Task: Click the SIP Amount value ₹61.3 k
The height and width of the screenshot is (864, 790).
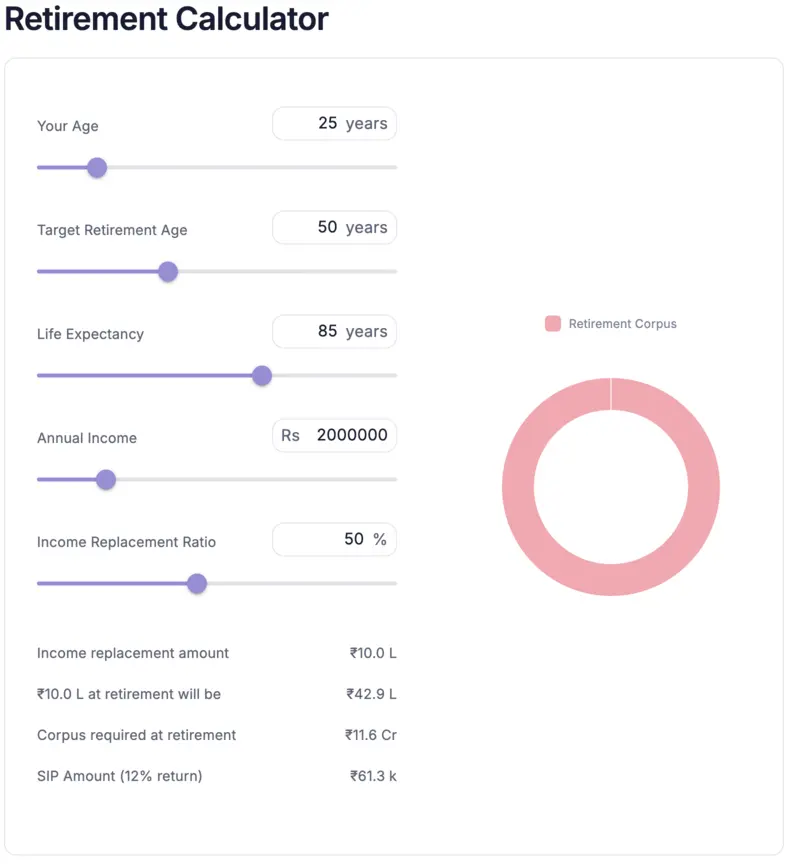Action: [372, 776]
